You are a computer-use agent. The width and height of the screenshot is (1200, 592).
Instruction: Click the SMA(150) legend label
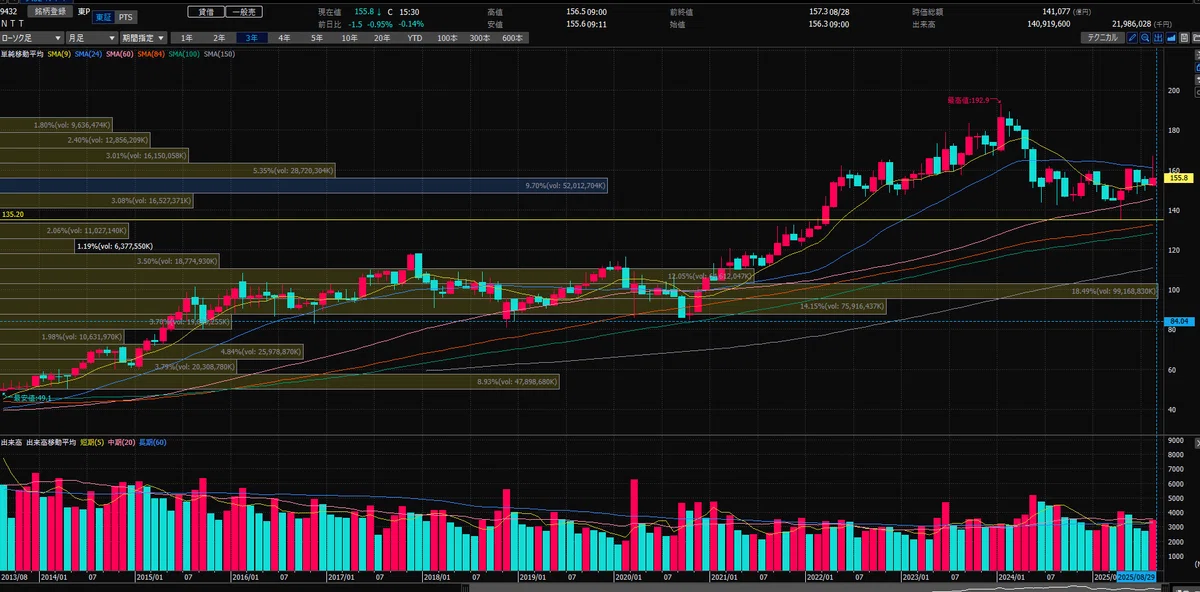tap(220, 53)
